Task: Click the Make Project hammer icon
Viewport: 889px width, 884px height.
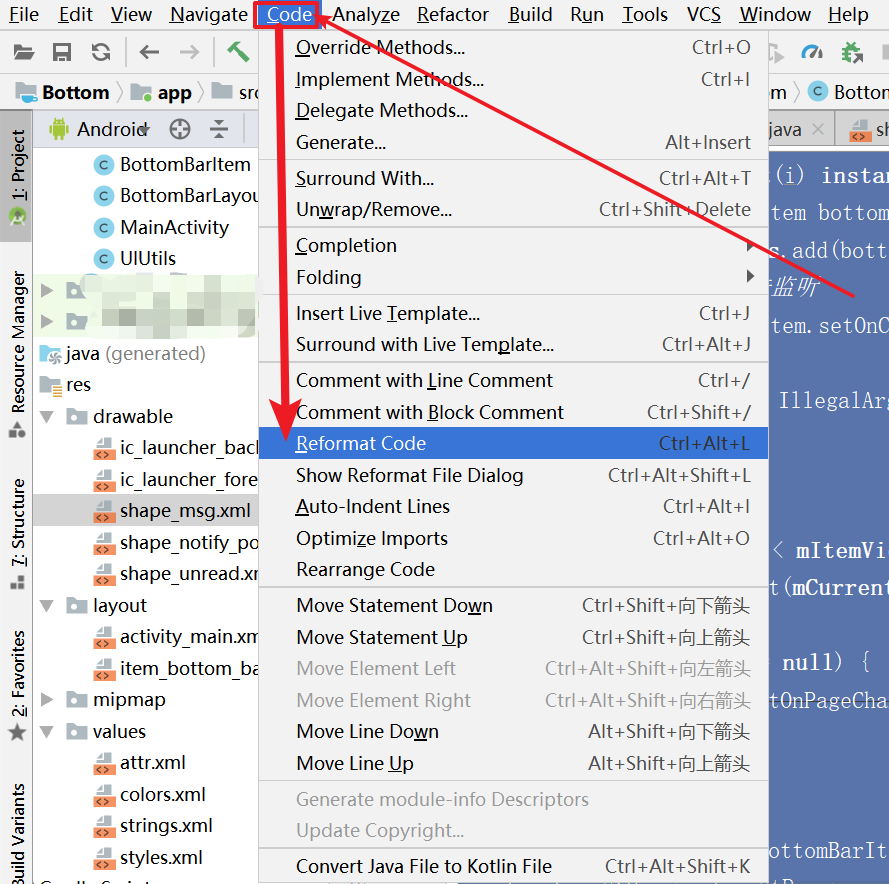Action: (x=238, y=52)
